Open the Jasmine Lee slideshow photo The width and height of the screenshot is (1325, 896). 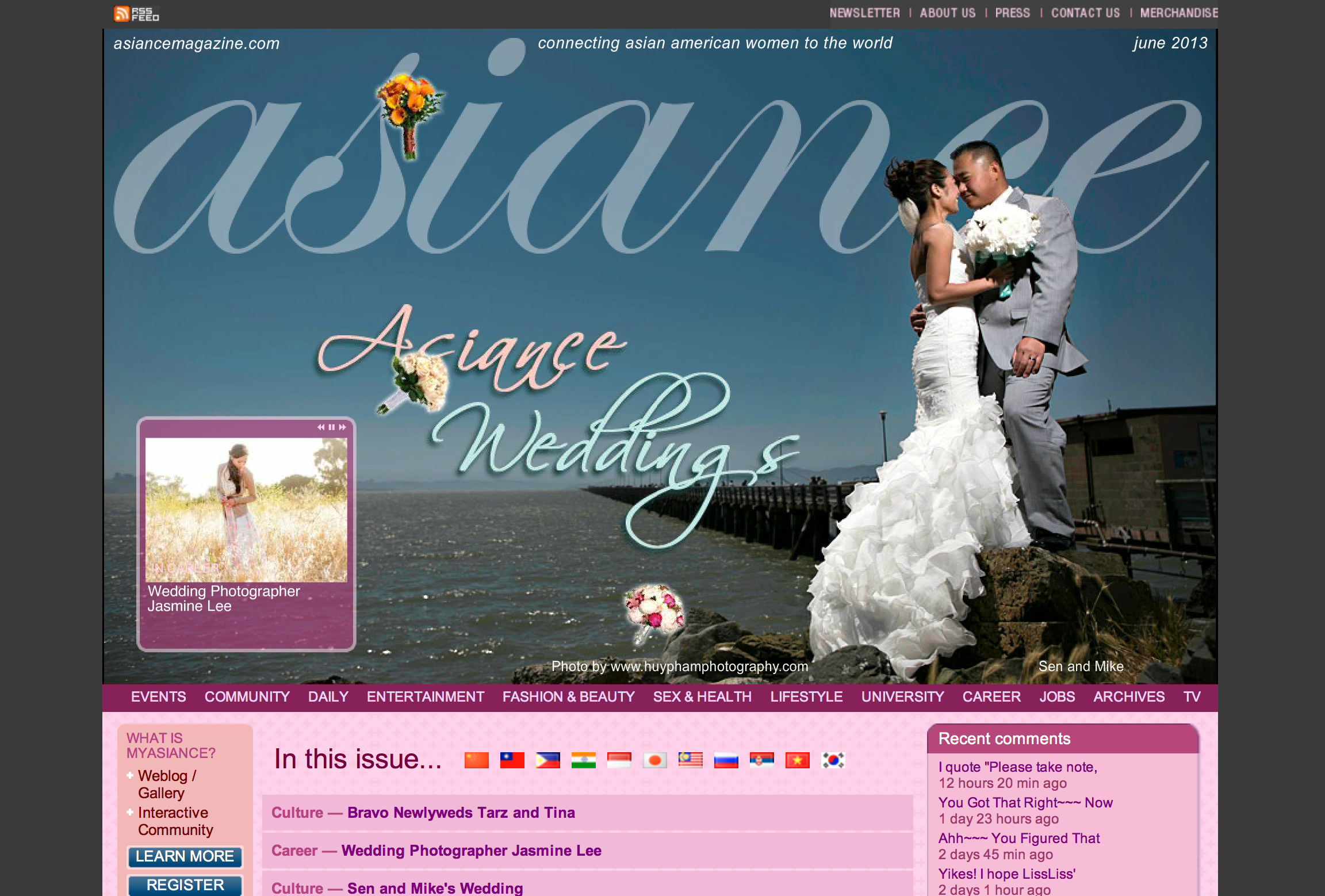(x=246, y=510)
